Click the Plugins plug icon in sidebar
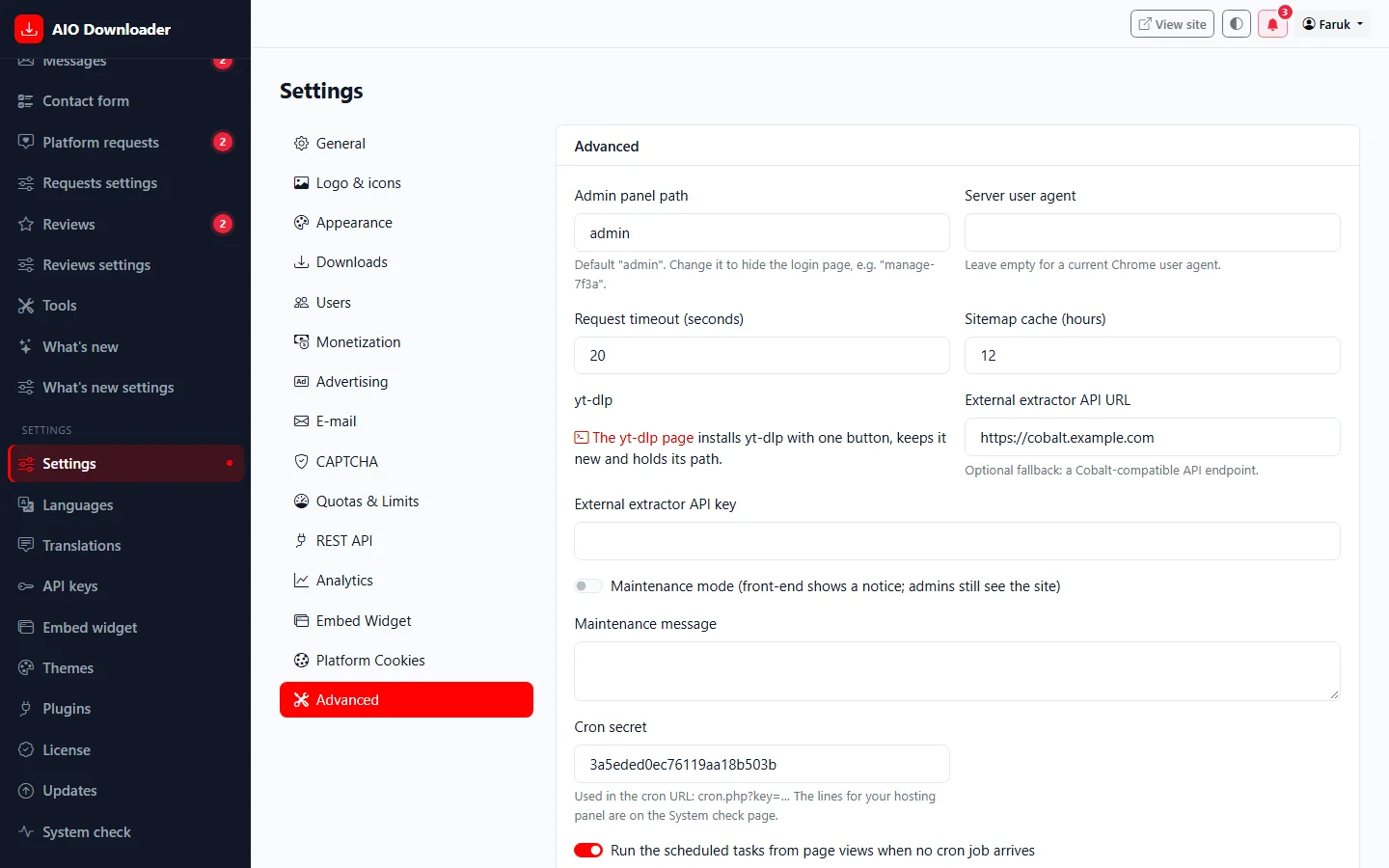 [x=26, y=709]
